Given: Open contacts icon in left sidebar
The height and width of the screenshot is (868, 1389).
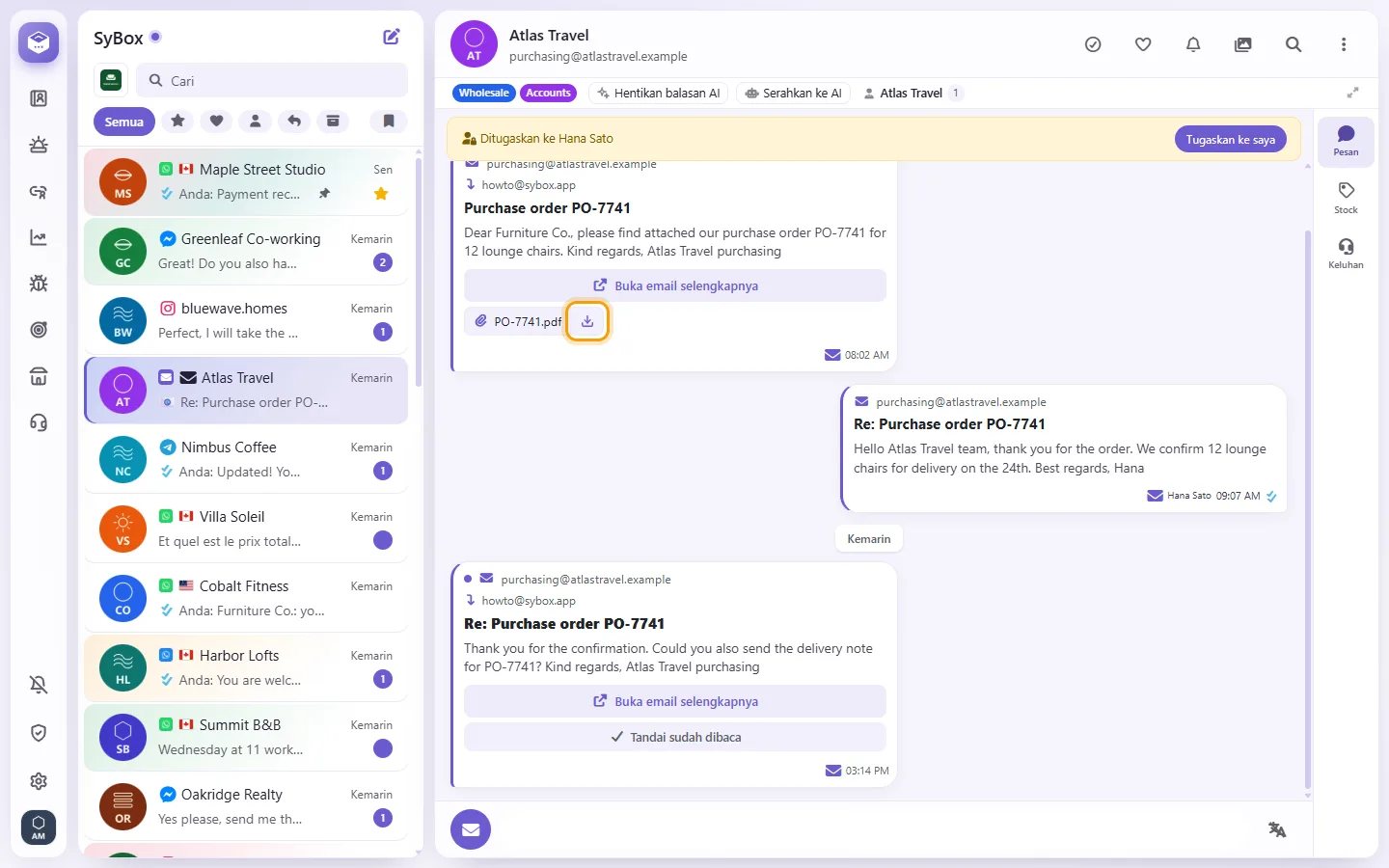Looking at the screenshot, I should (39, 98).
